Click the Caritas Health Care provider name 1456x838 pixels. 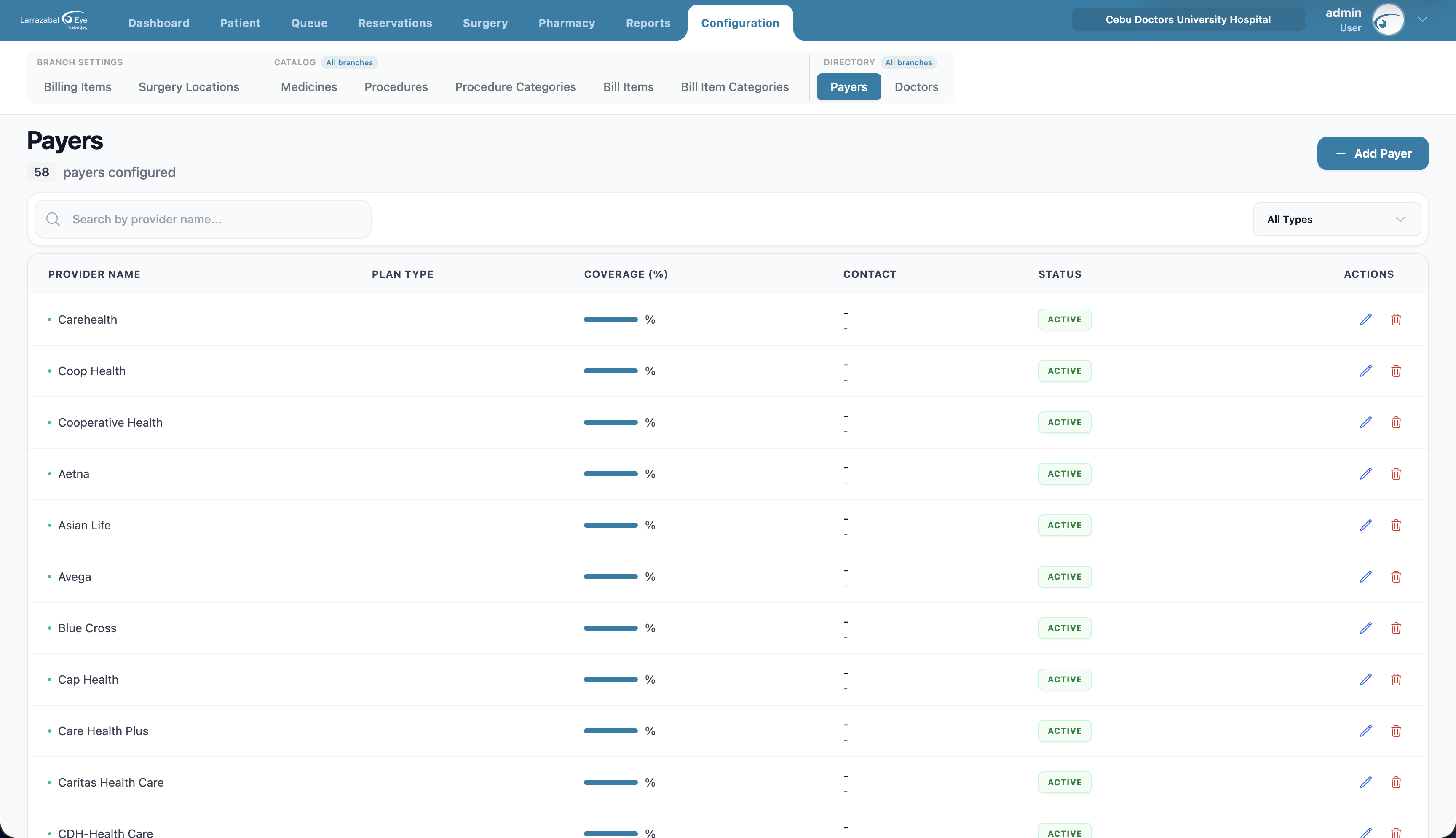(x=111, y=782)
